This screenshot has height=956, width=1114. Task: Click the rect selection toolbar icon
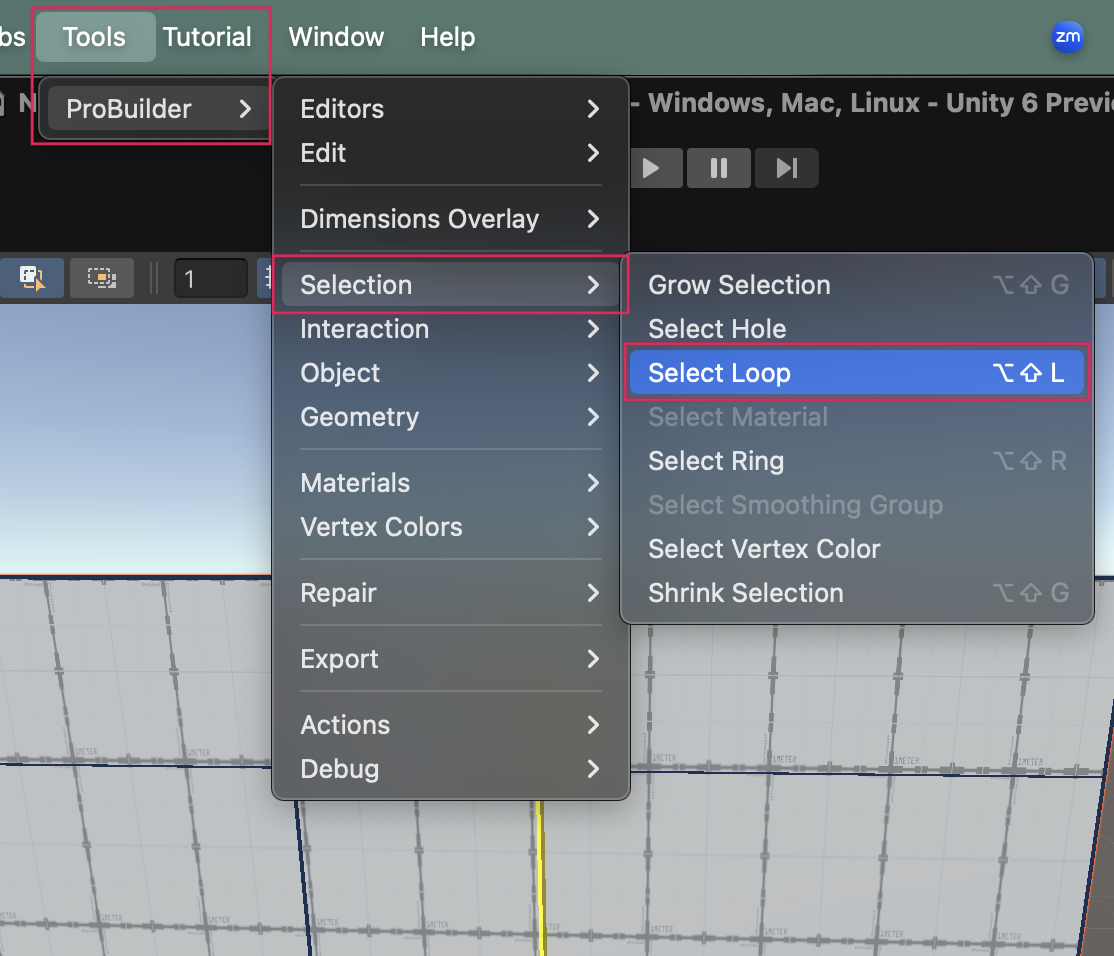pyautogui.click(x=102, y=278)
